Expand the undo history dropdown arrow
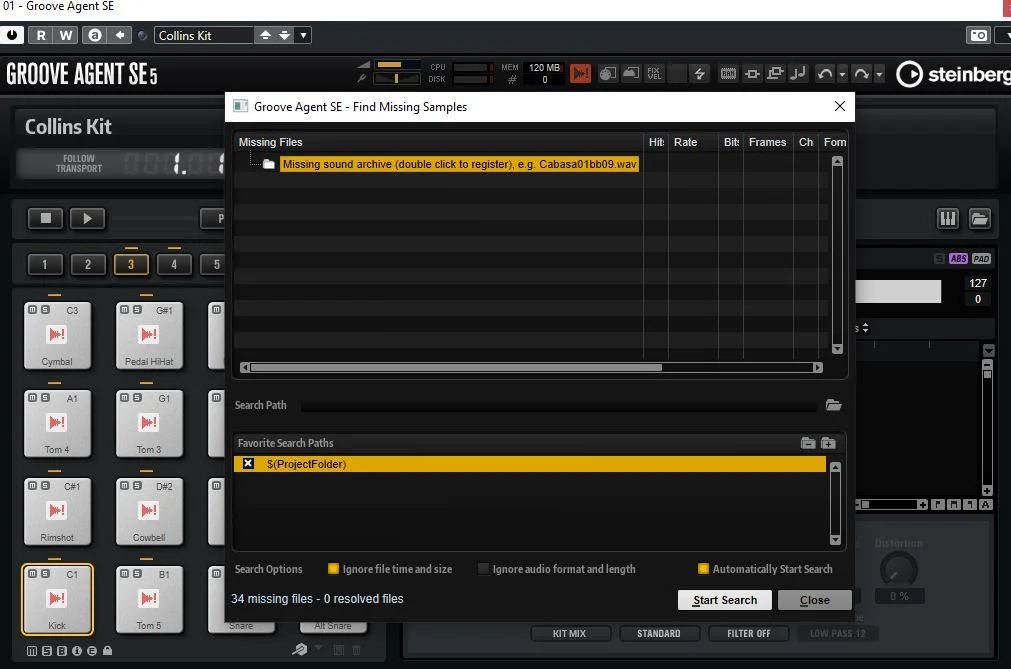 click(842, 74)
